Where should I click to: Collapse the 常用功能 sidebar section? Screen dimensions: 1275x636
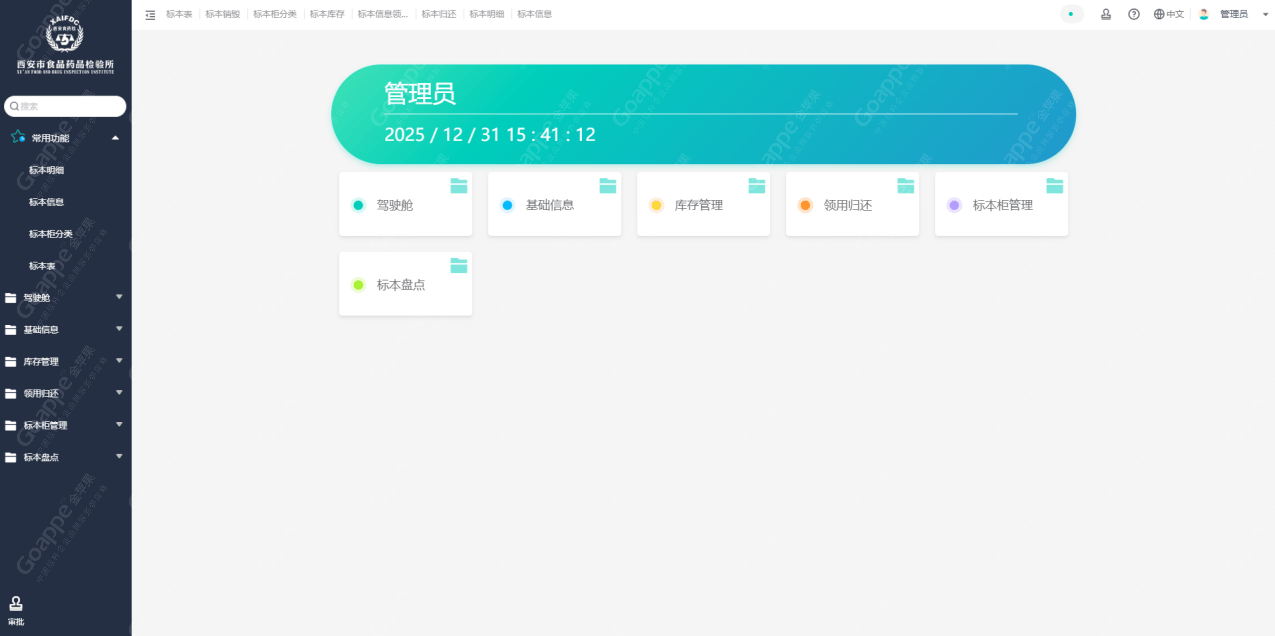[x=116, y=137]
